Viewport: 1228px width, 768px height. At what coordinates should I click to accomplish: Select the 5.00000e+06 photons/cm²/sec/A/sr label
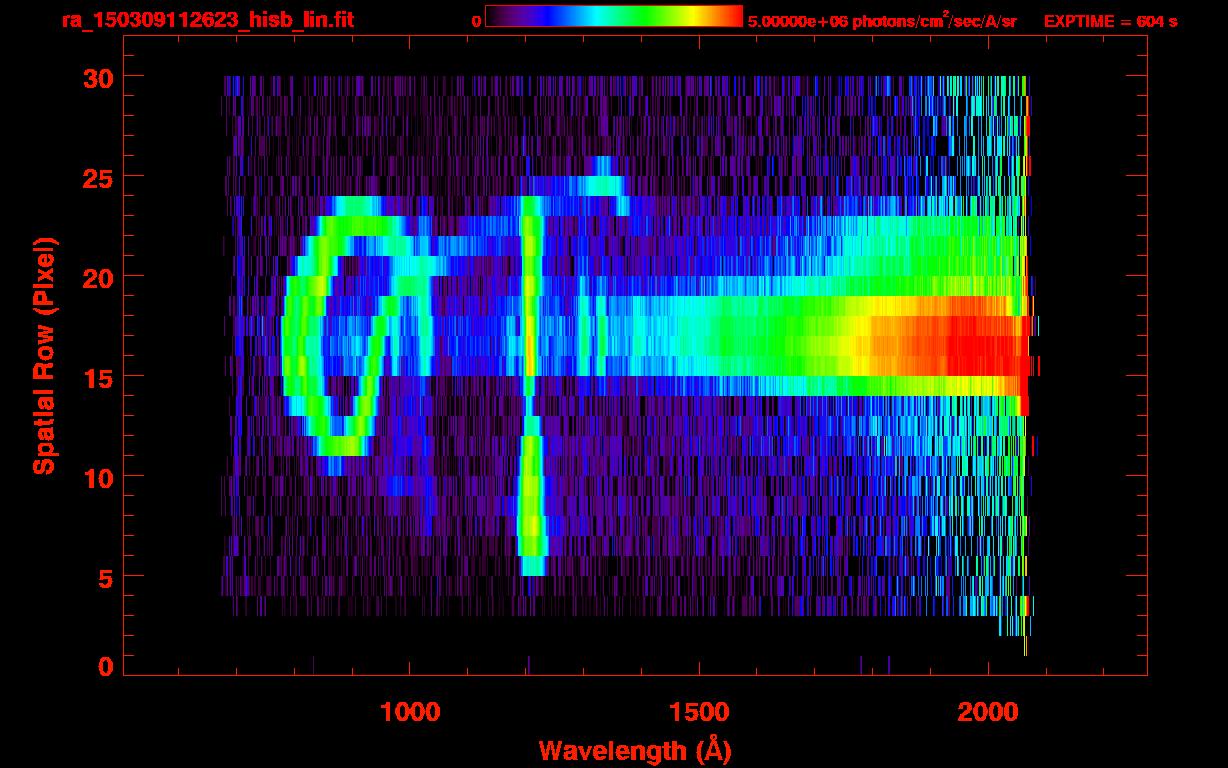pyautogui.click(x=882, y=20)
